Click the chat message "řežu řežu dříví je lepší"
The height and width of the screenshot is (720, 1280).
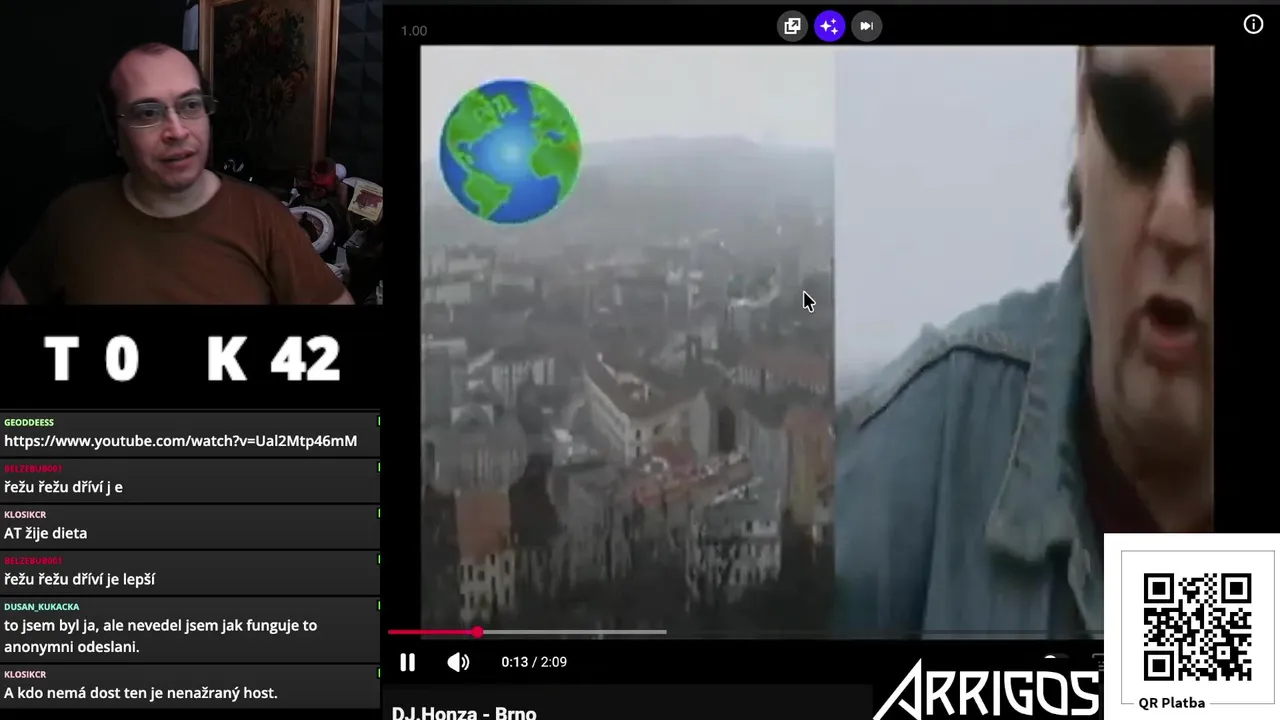pos(79,579)
